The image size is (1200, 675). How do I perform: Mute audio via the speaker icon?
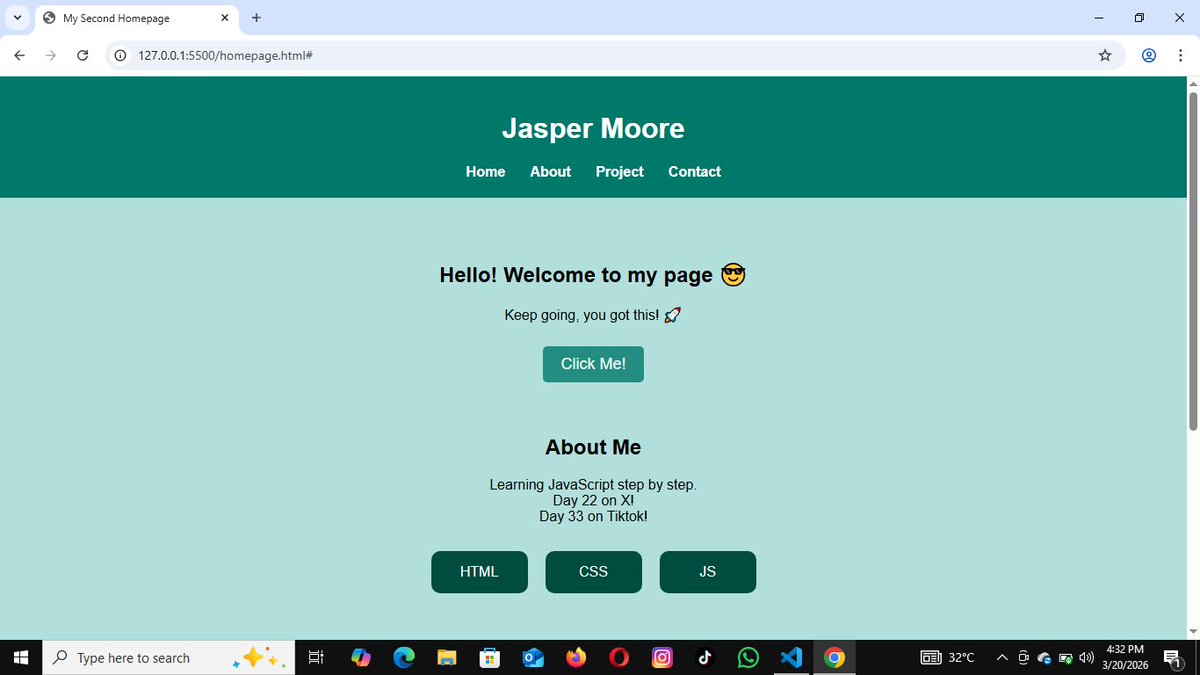1087,657
